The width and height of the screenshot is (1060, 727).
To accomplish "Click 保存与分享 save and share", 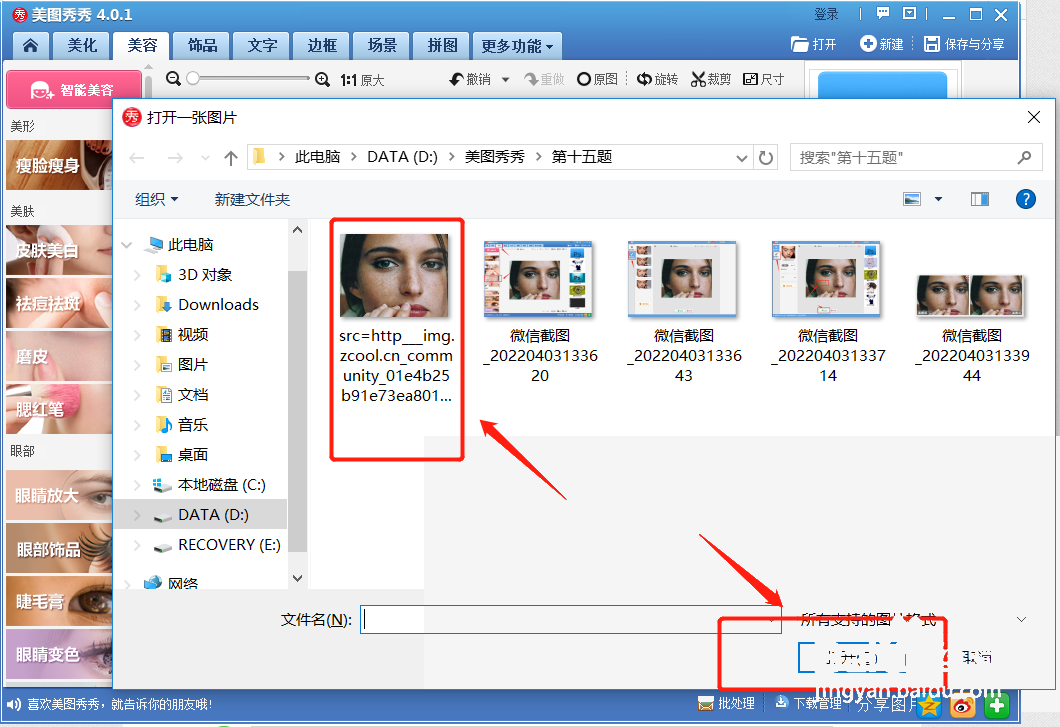I will tap(964, 44).
